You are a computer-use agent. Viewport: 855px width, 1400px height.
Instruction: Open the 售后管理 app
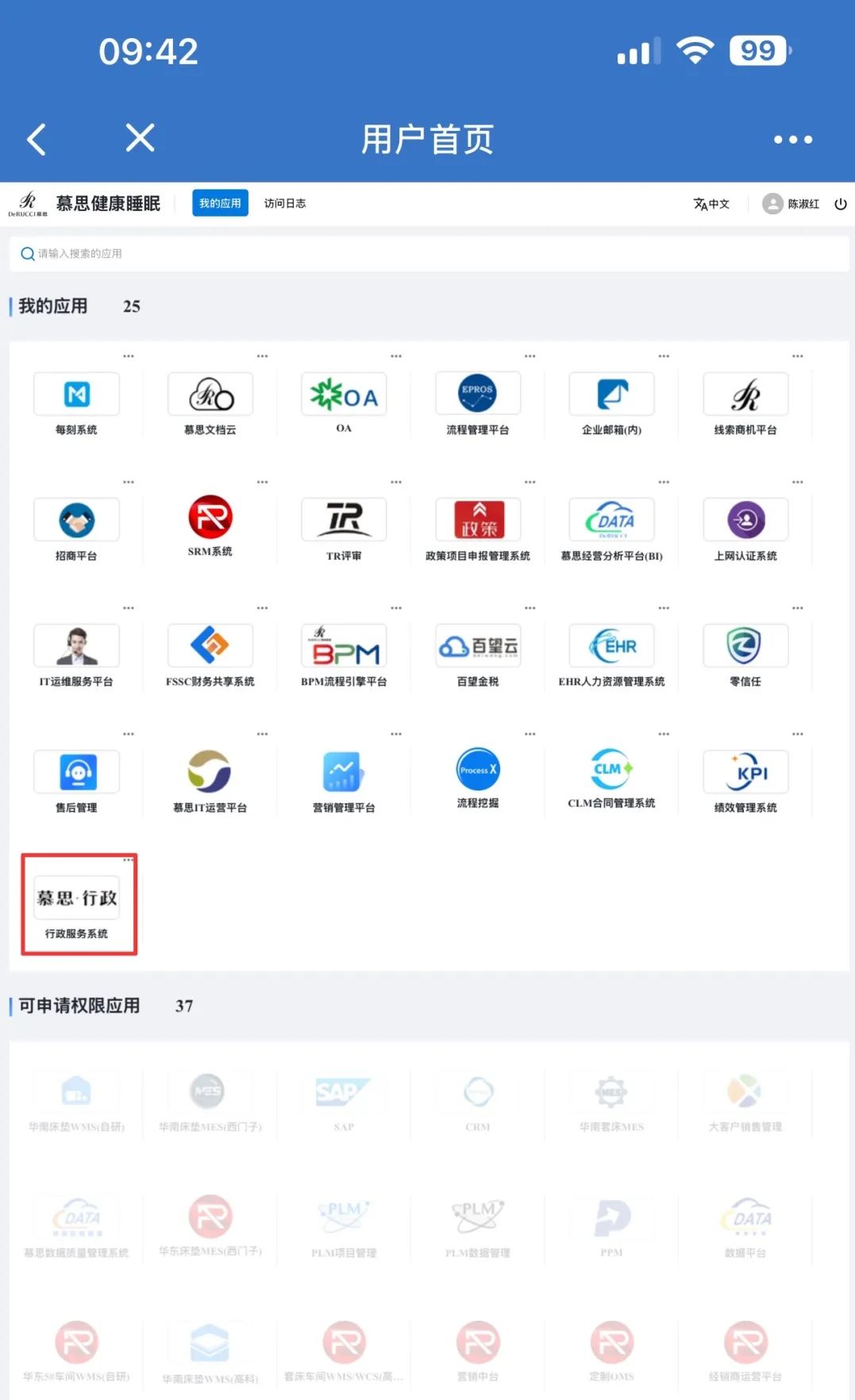pos(76,772)
